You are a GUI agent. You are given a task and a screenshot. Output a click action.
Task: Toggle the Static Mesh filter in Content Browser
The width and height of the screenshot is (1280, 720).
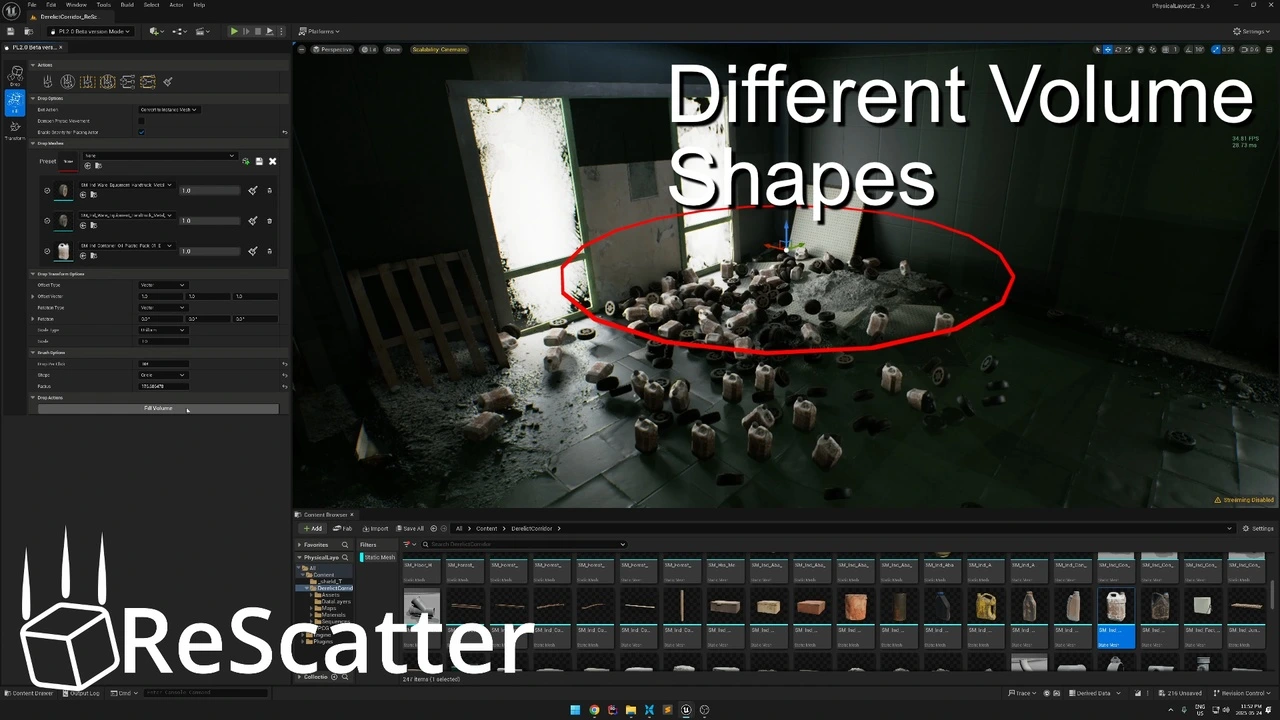(x=378, y=557)
